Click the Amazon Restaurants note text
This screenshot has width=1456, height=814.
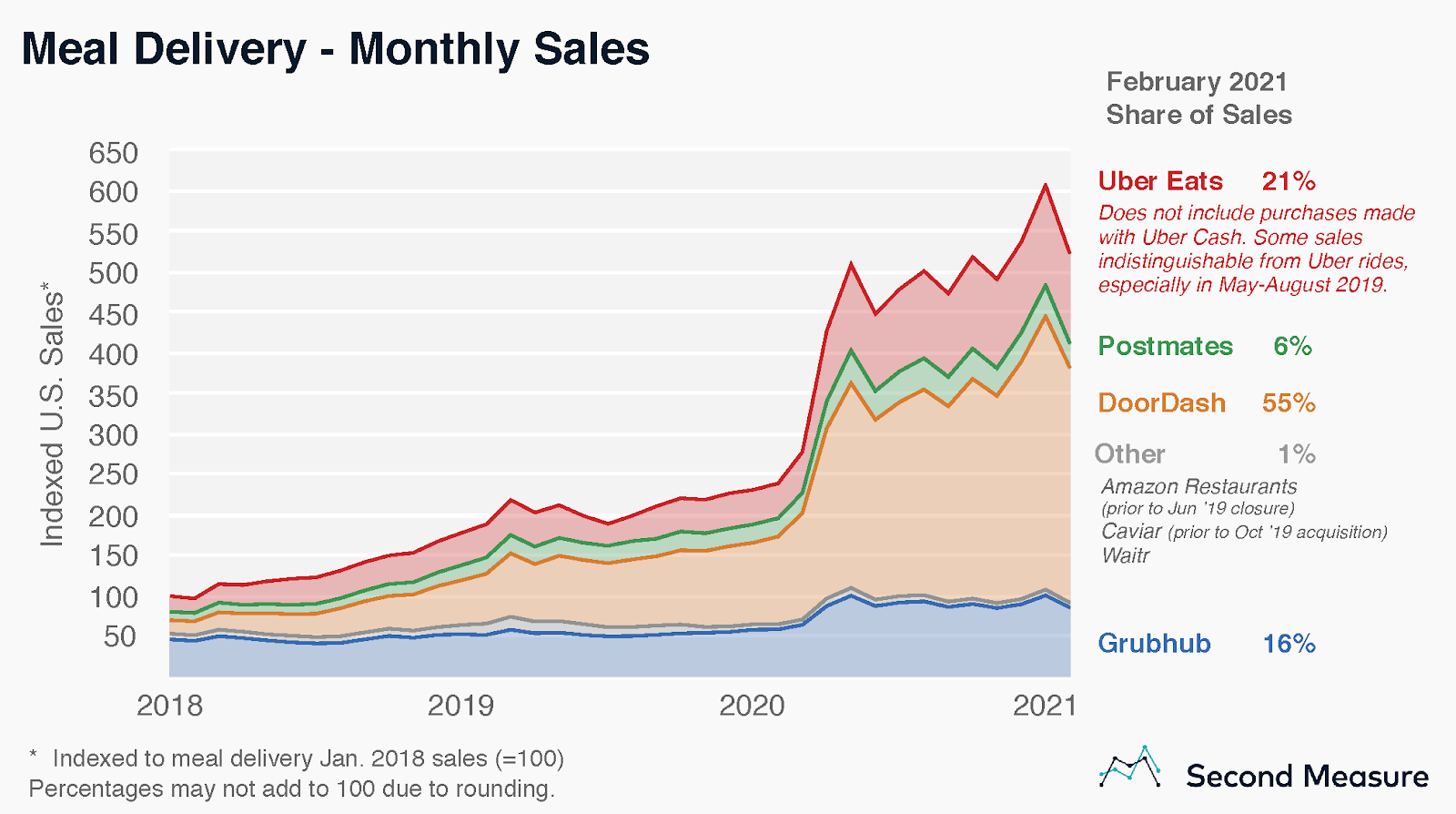point(1199,486)
